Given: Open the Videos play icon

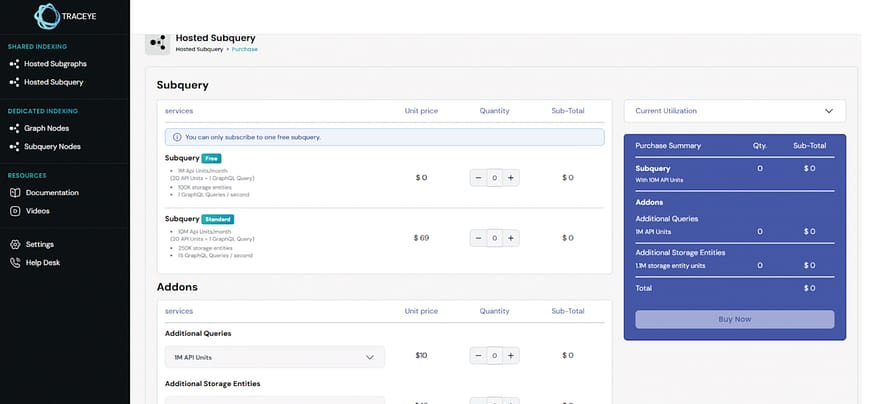Looking at the screenshot, I should (15, 211).
